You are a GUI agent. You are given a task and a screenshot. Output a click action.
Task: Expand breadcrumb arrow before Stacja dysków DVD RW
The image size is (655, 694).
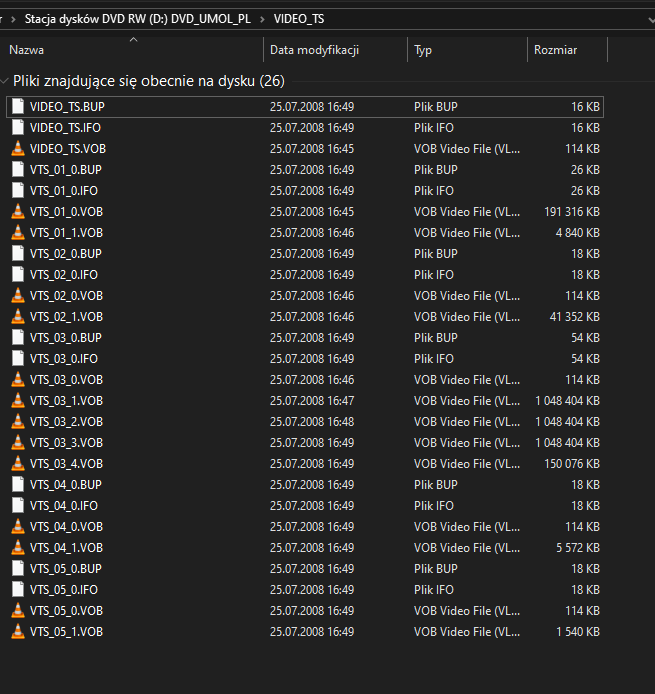(x=13, y=19)
